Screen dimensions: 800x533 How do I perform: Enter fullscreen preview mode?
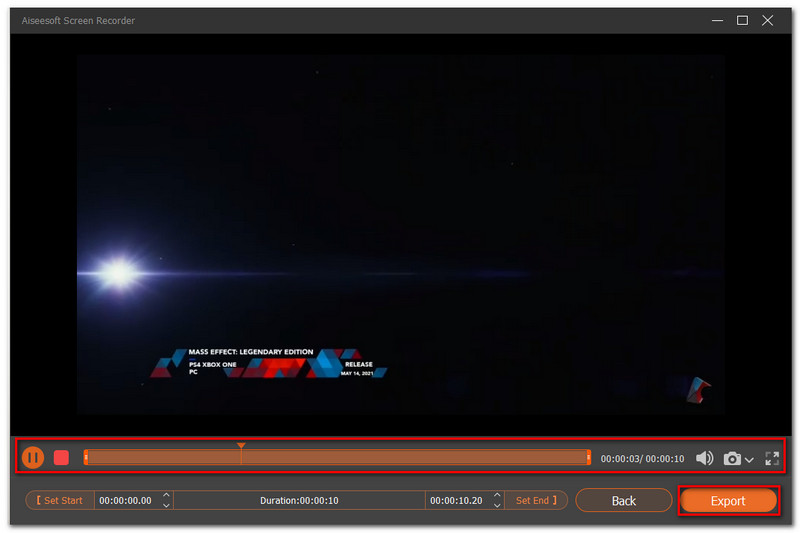coord(772,459)
